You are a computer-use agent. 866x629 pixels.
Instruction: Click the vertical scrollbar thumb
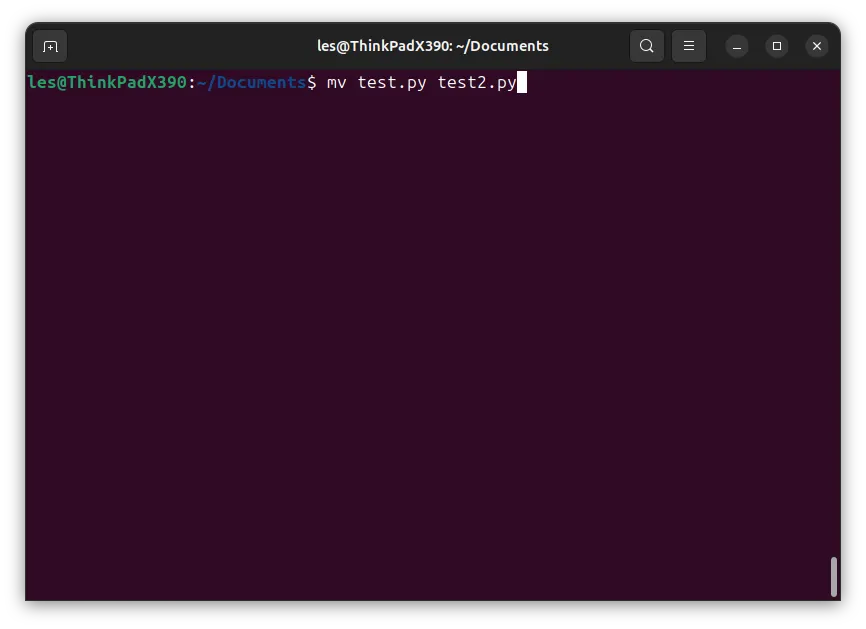(x=833, y=577)
